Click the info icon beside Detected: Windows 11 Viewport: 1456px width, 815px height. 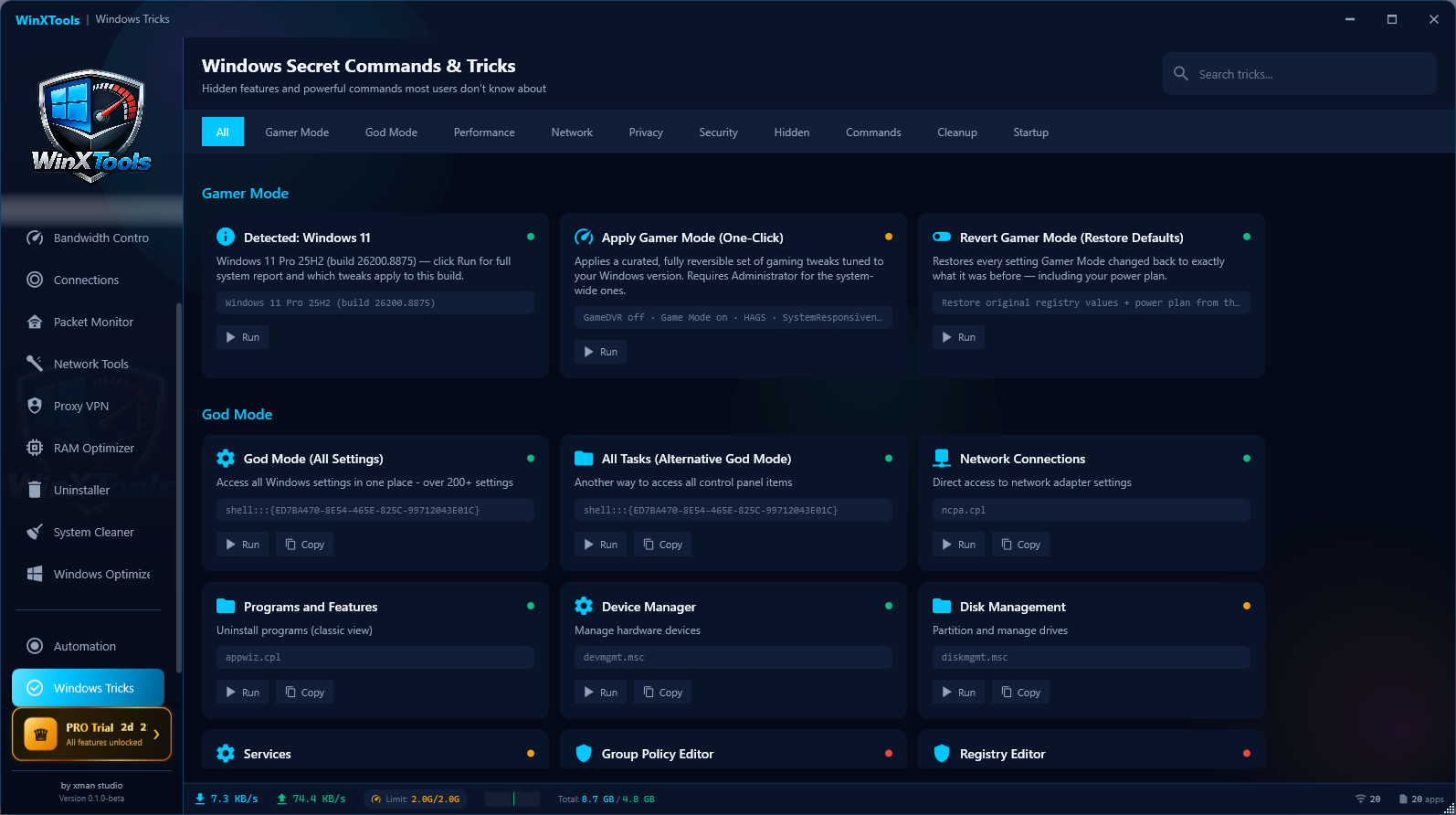[x=226, y=237]
